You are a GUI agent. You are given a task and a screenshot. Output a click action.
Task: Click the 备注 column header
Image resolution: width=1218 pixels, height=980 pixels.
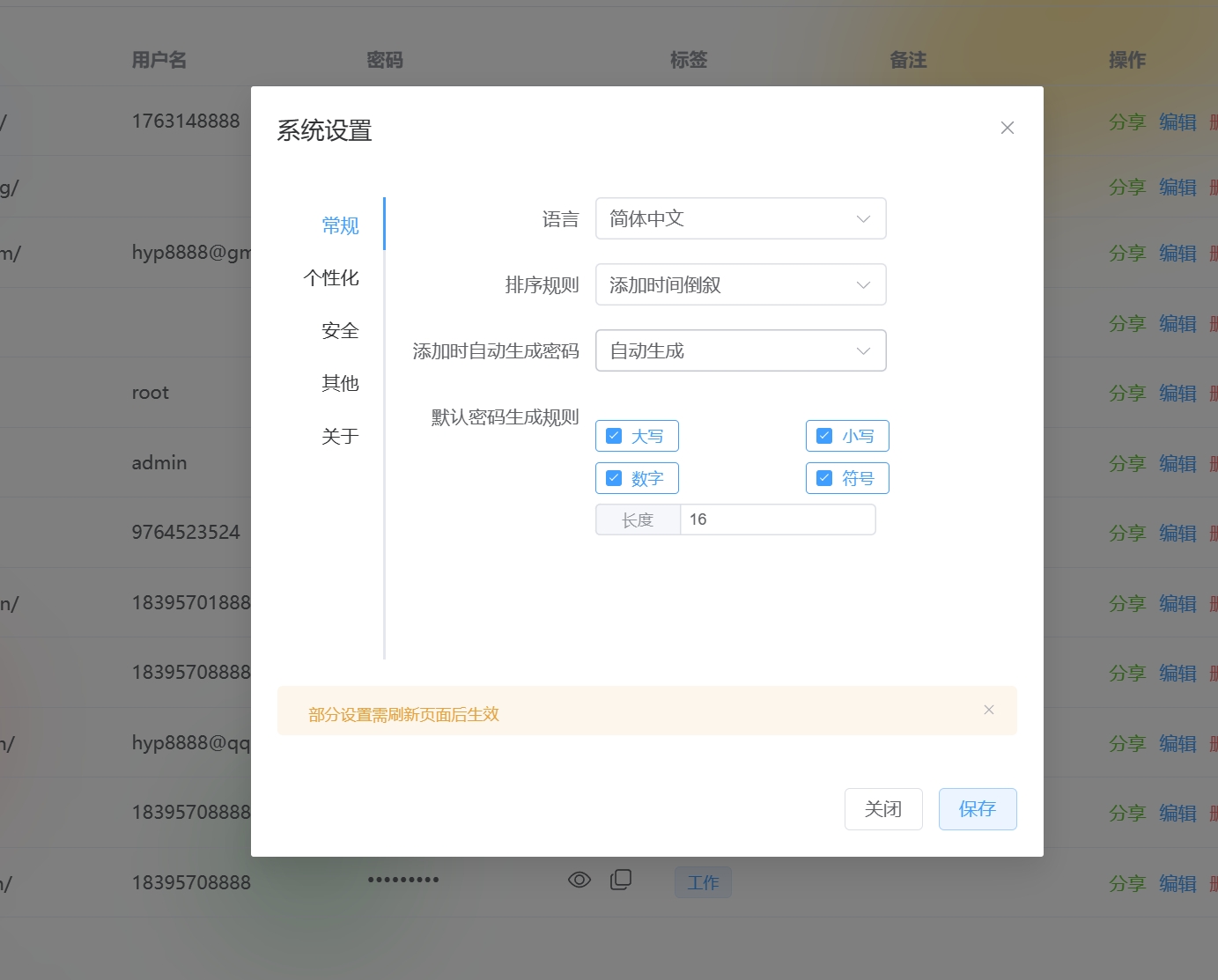coord(908,60)
